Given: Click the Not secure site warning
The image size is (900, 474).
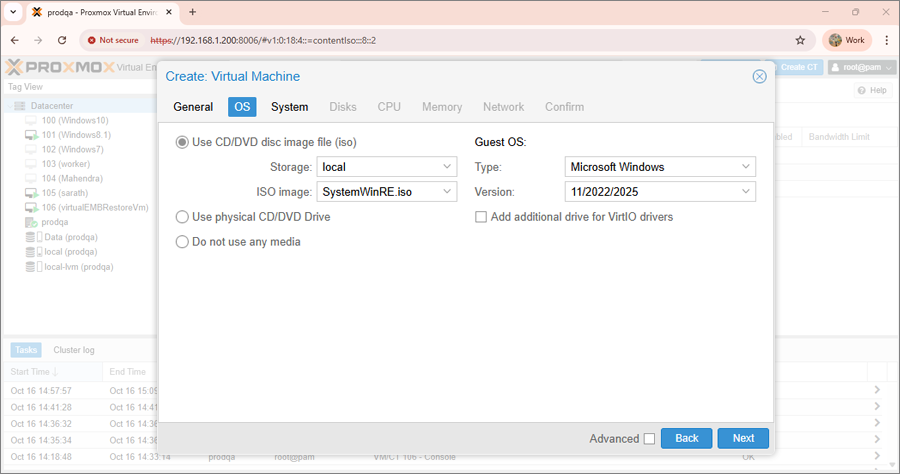Looking at the screenshot, I should (x=112, y=40).
